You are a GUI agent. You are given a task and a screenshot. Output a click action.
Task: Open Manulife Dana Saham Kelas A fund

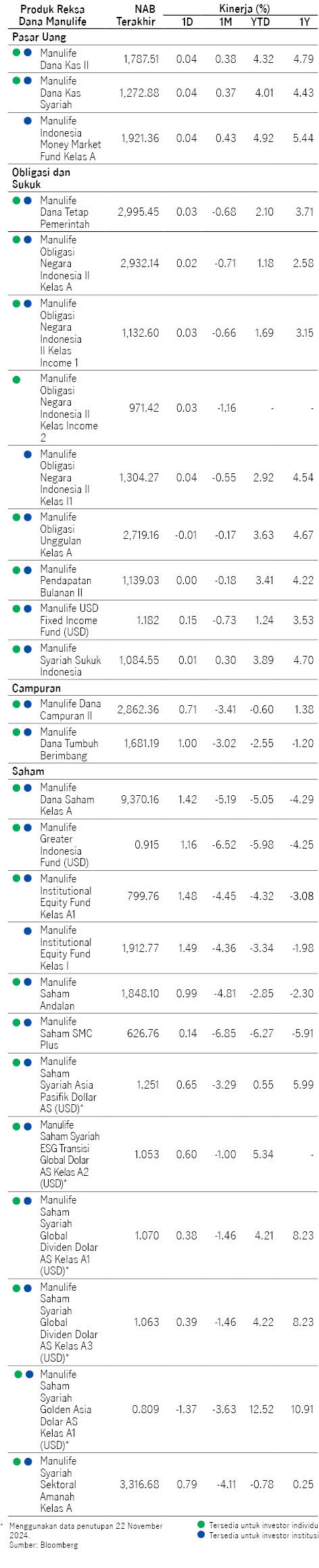point(67,799)
